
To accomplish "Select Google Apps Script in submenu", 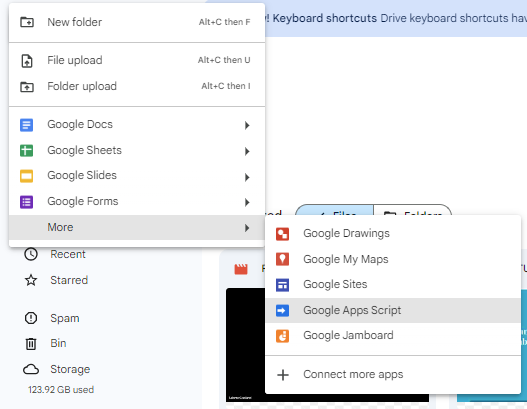I will tap(393, 311).
